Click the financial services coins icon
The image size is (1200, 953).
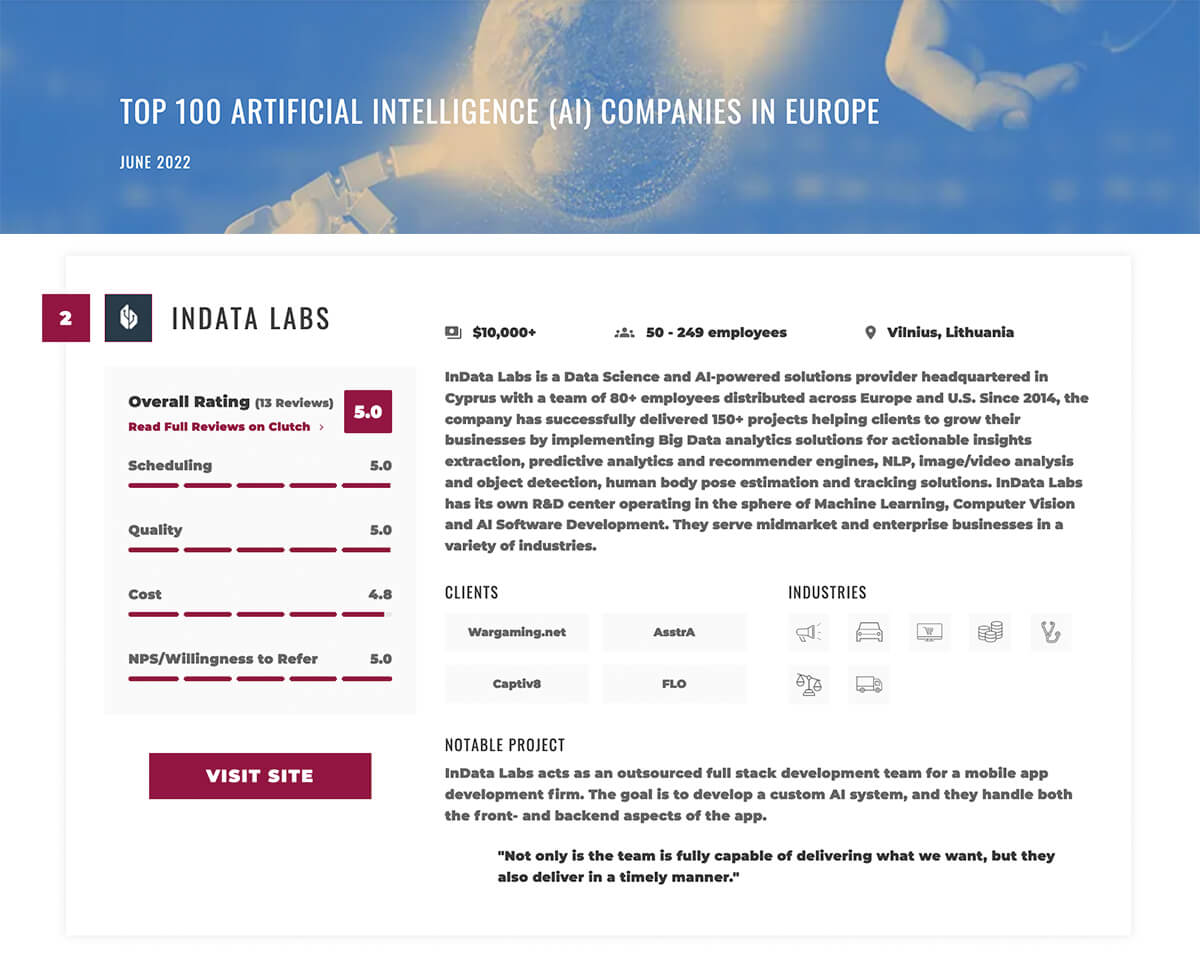pyautogui.click(x=990, y=632)
